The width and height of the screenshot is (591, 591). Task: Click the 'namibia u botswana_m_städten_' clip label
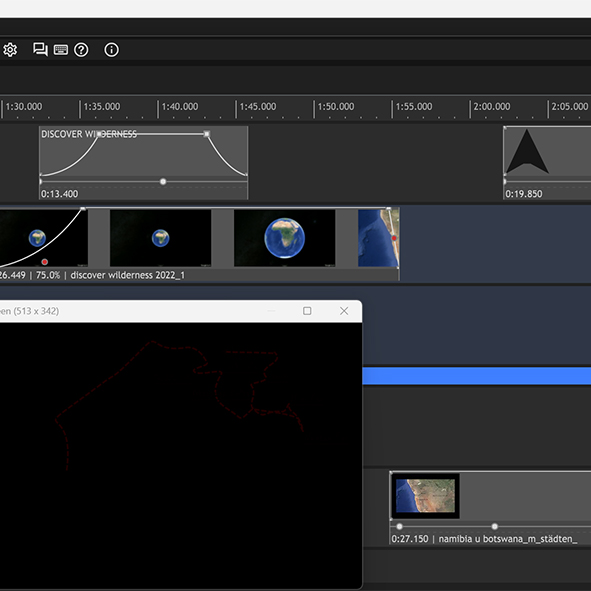pos(508,539)
